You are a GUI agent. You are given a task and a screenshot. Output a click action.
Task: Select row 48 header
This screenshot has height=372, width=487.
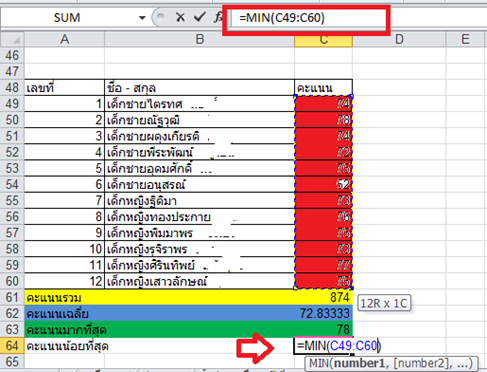(x=12, y=88)
